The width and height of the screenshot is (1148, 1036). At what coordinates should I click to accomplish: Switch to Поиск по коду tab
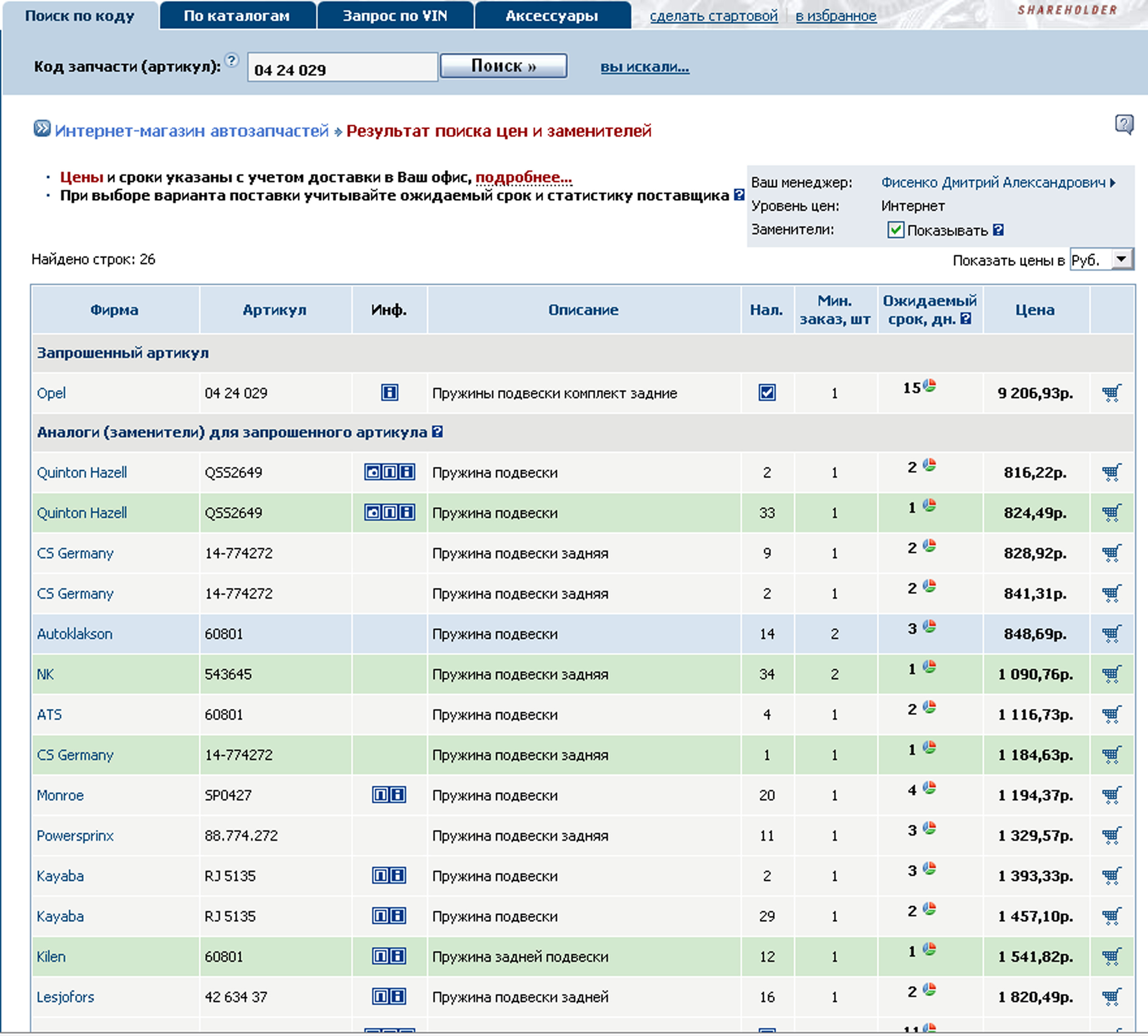(80, 15)
